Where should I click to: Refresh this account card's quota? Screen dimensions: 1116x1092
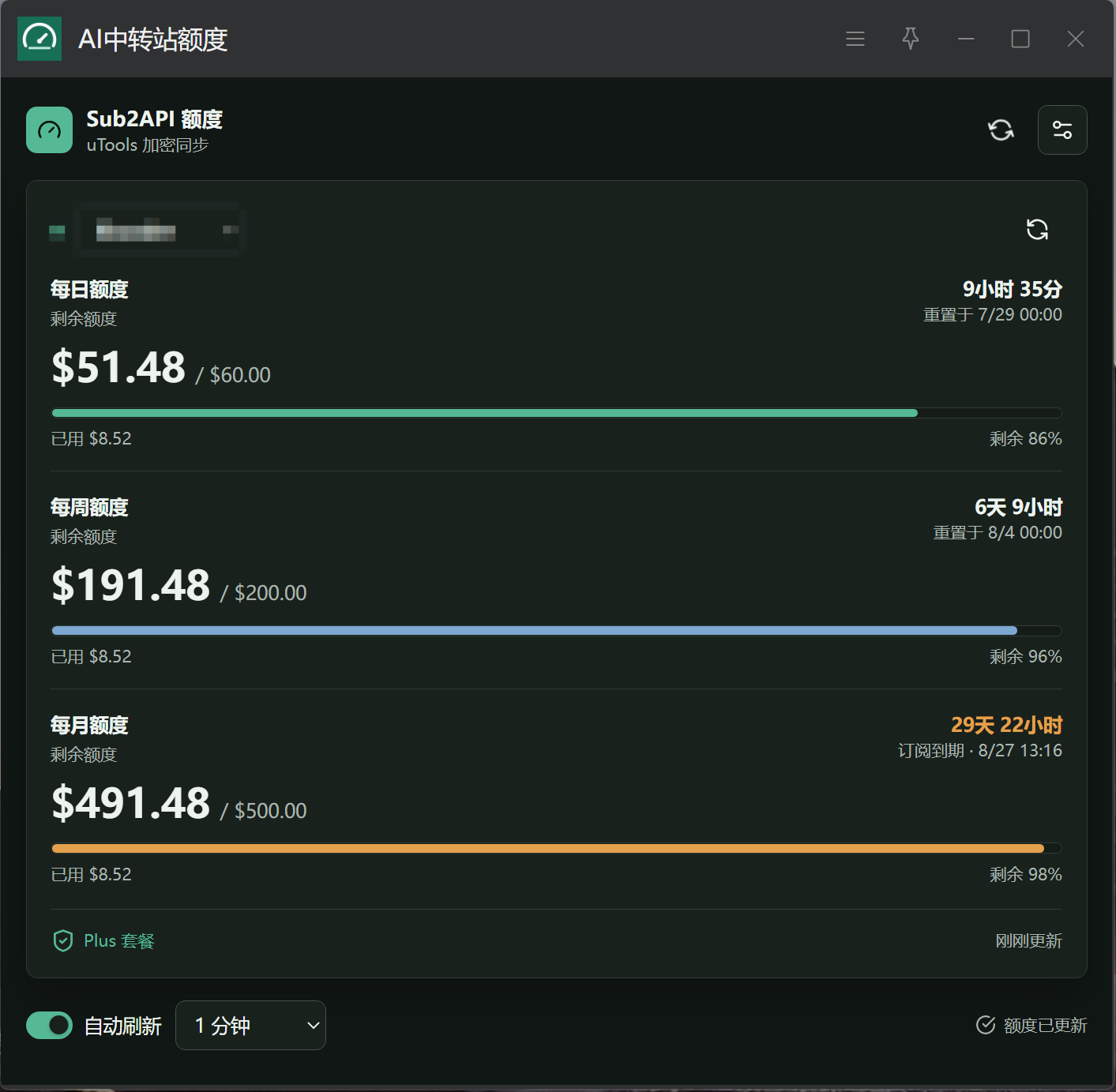pos(1037,230)
